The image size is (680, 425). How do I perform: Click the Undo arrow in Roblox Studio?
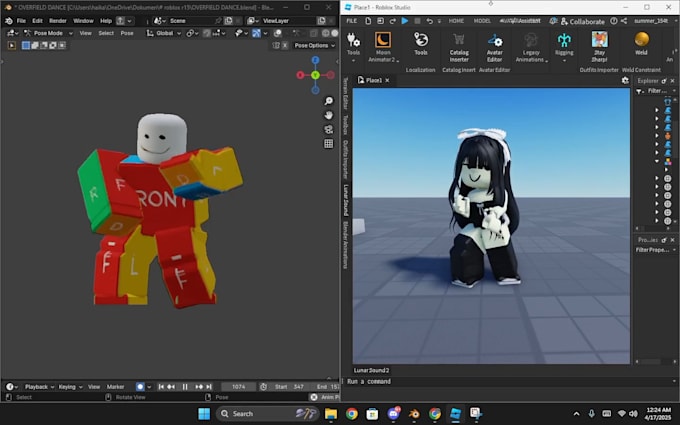(429, 21)
